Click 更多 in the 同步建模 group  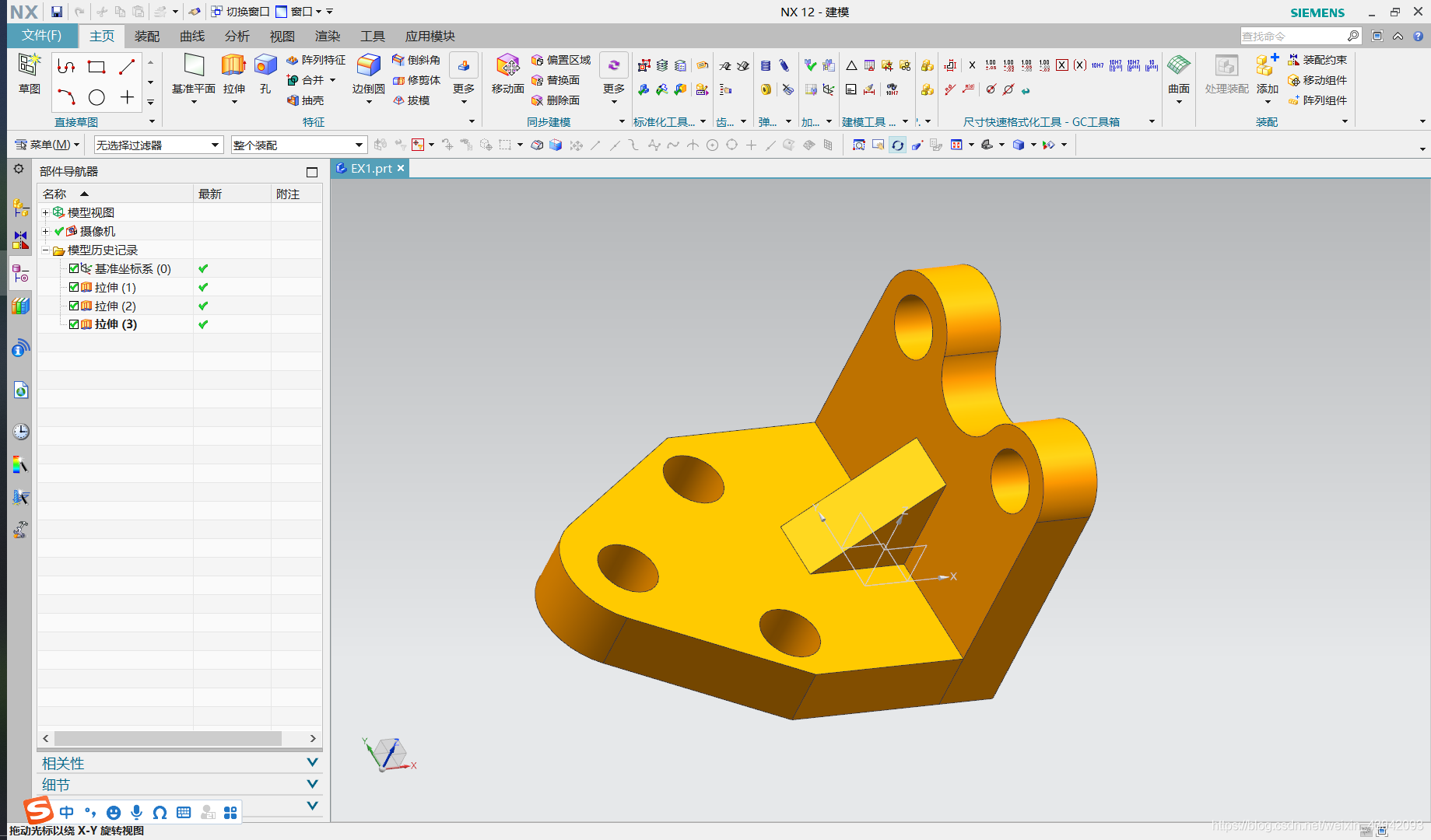pos(614,78)
